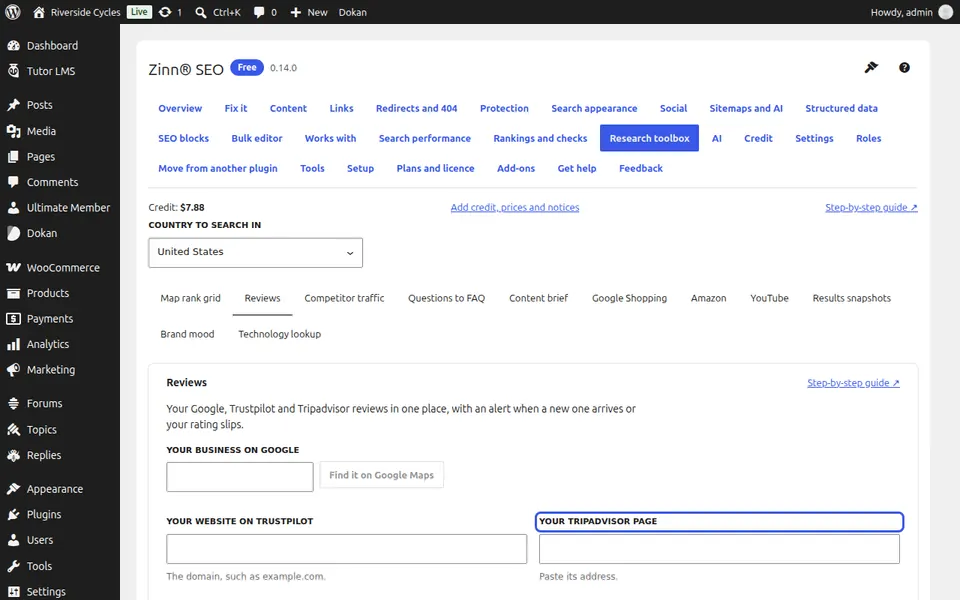
Task: Focus the Your Business on Google field
Action: coord(240,477)
